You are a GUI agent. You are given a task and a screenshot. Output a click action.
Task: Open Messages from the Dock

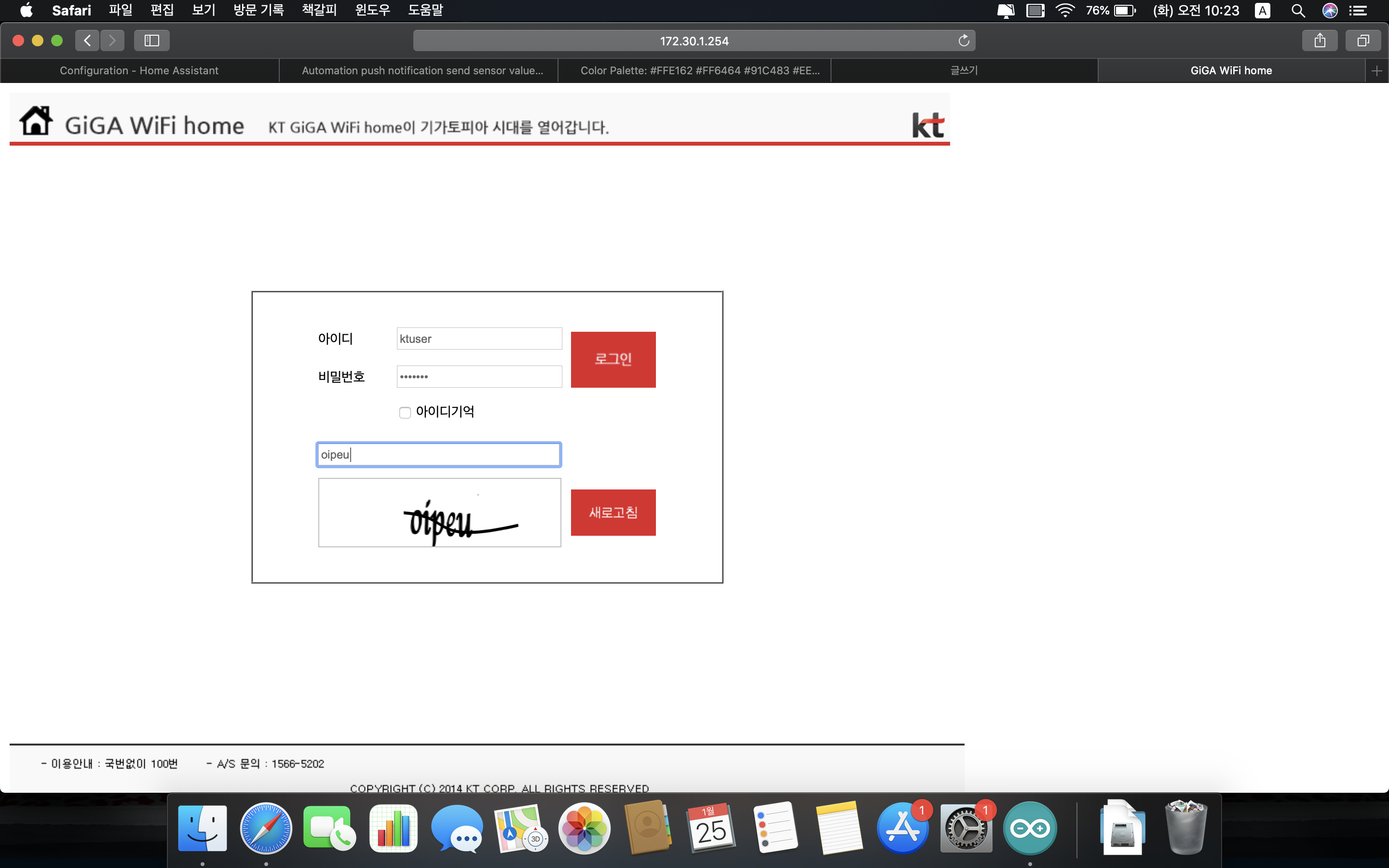tap(457, 828)
